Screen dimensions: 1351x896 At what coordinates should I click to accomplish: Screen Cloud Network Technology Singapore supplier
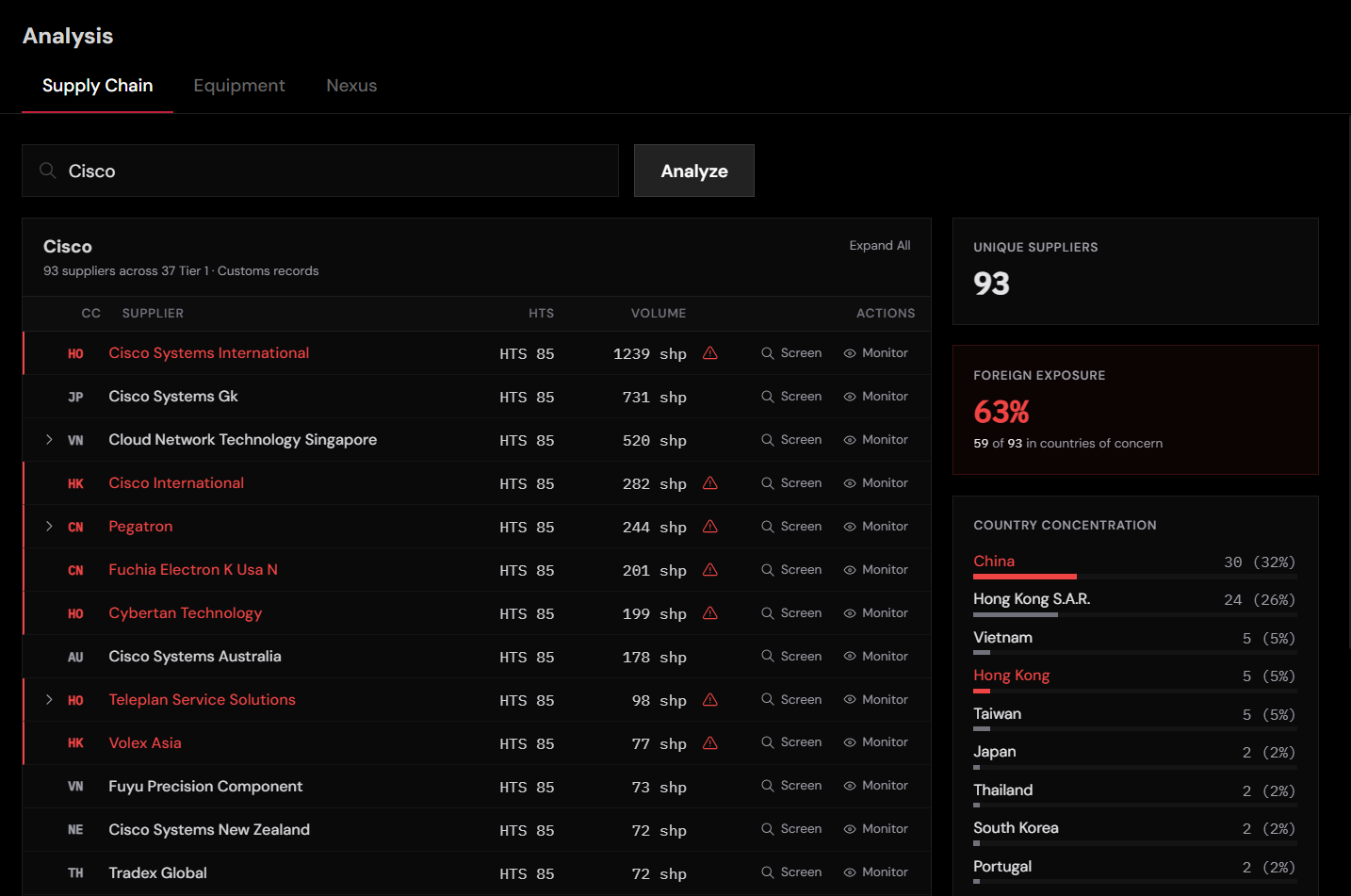(x=791, y=440)
